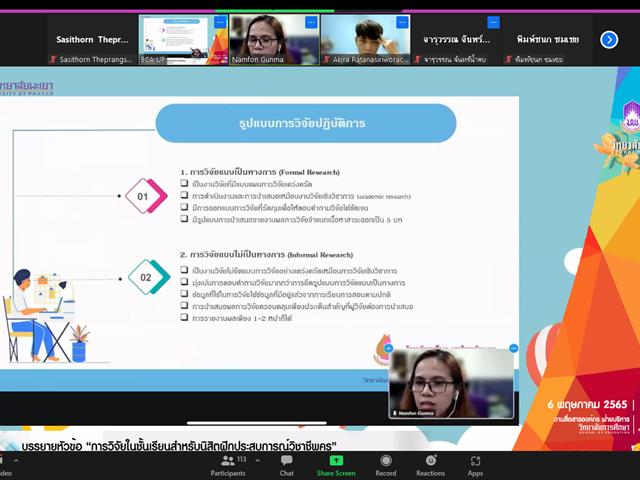Click muted mic icon beside Sasithorn Theprangs name

(x=53, y=60)
